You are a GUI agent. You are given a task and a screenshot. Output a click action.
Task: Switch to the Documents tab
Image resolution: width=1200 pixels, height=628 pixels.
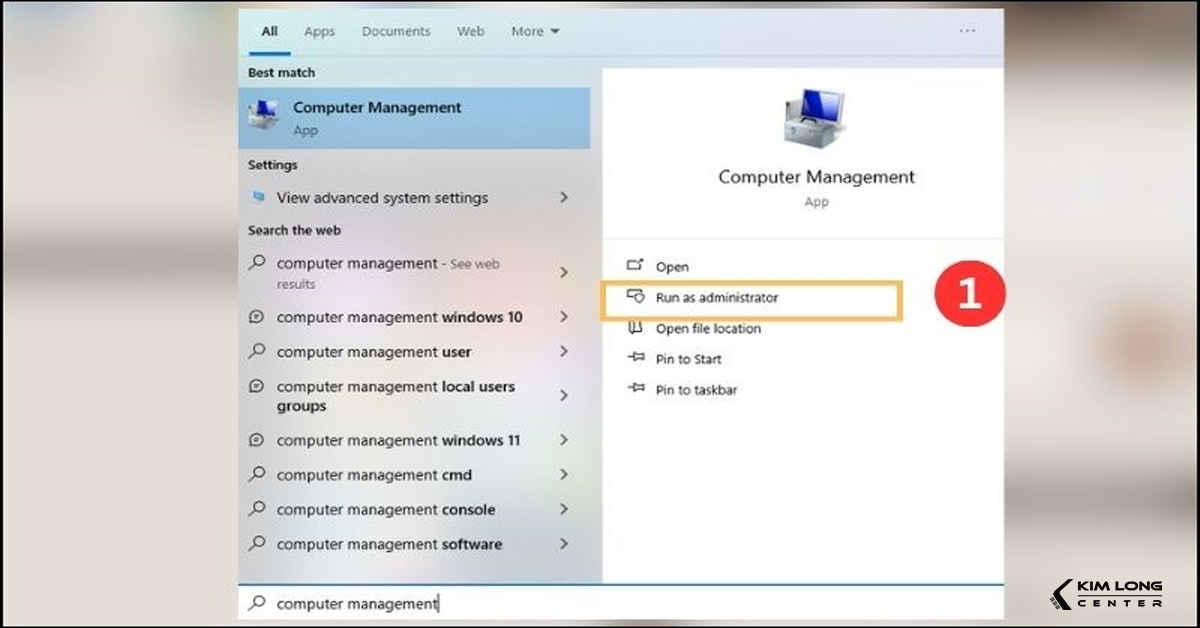(396, 31)
